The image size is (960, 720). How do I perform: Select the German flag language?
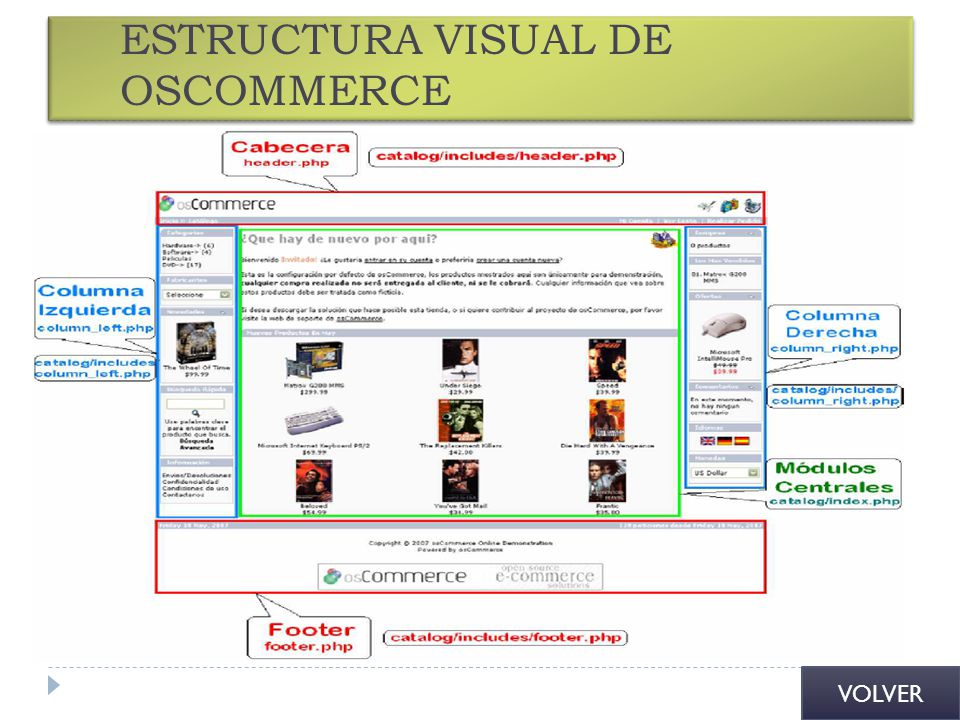coord(724,441)
